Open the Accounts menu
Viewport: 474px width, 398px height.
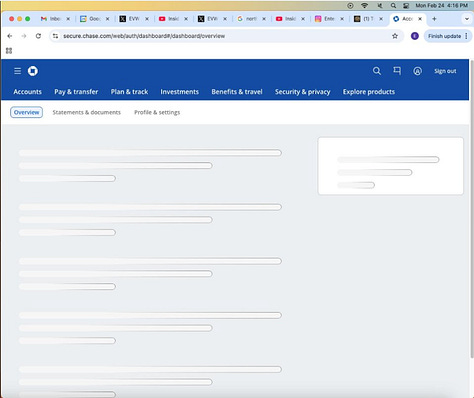[28, 92]
